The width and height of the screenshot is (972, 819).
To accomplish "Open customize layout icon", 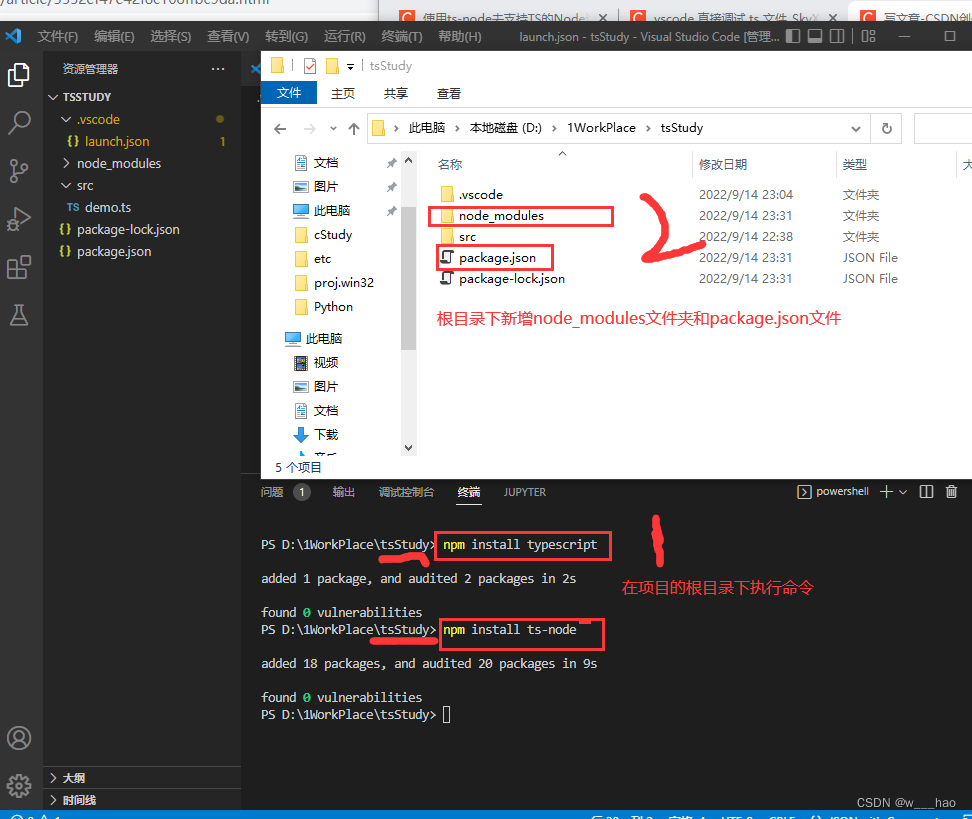I will pyautogui.click(x=868, y=36).
